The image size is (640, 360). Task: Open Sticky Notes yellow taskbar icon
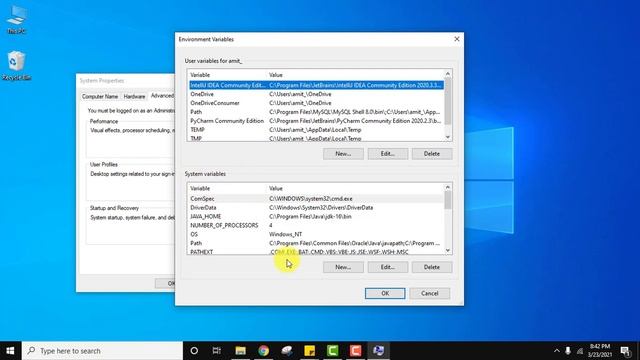[x=310, y=351]
